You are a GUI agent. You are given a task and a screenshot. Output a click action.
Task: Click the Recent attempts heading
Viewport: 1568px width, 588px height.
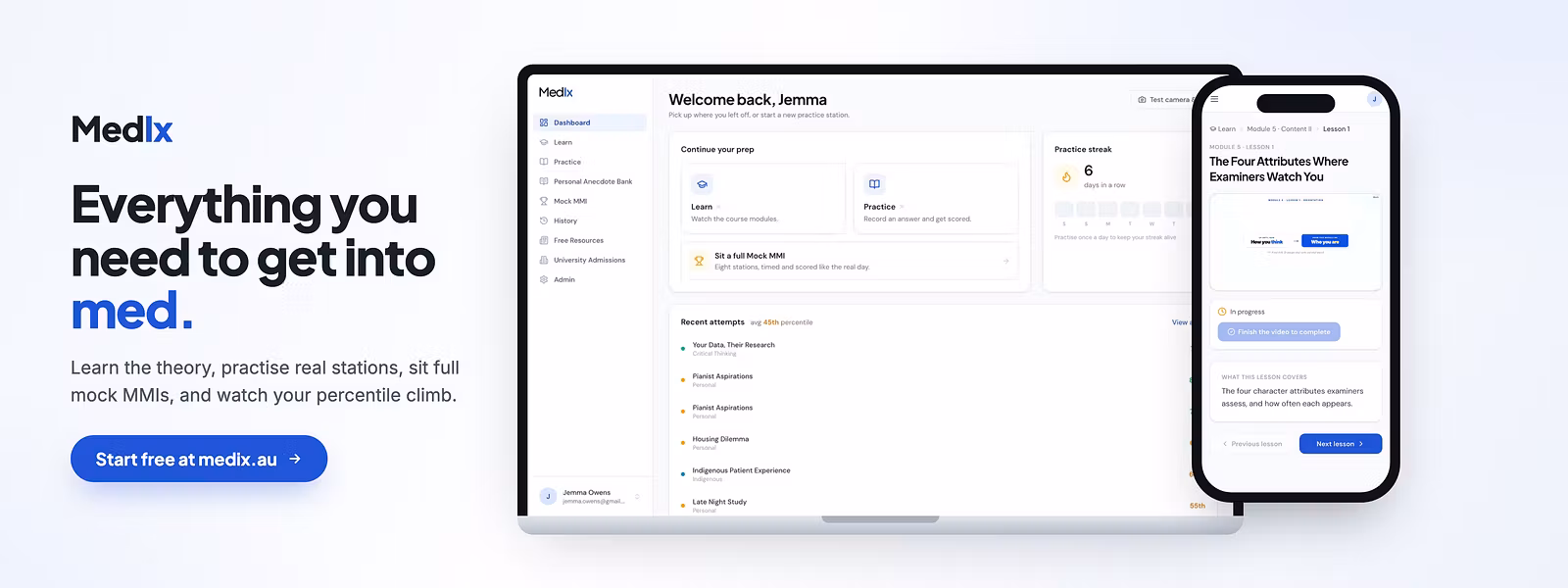(x=712, y=322)
